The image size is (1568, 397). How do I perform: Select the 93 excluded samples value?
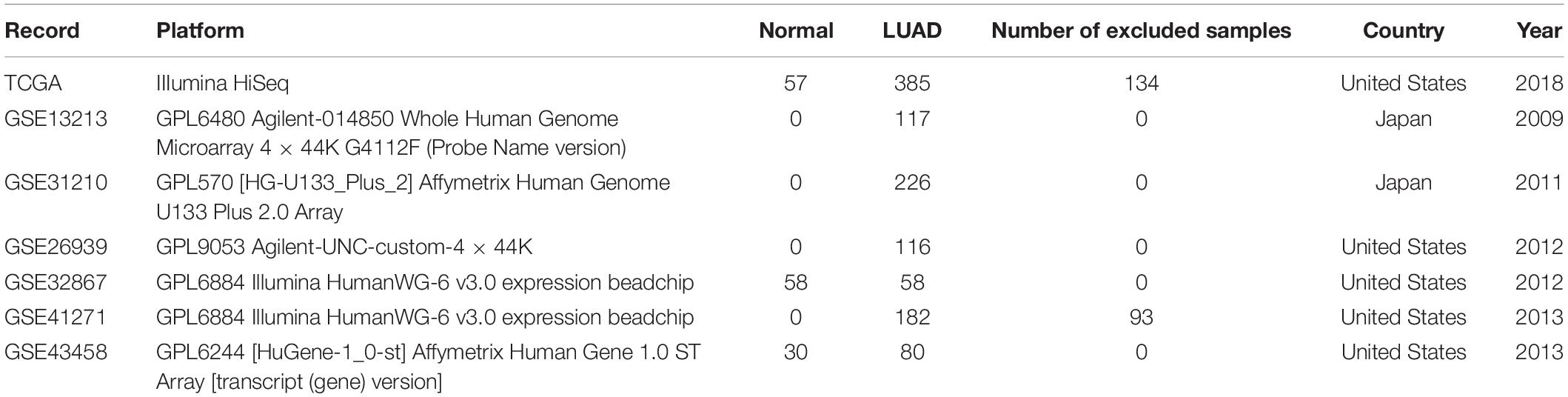[x=1141, y=317]
